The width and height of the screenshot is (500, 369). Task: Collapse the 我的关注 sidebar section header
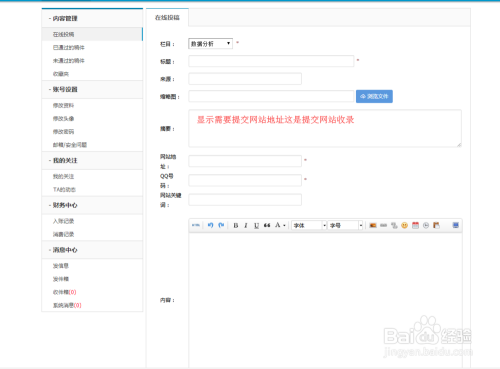pyautogui.click(x=92, y=161)
